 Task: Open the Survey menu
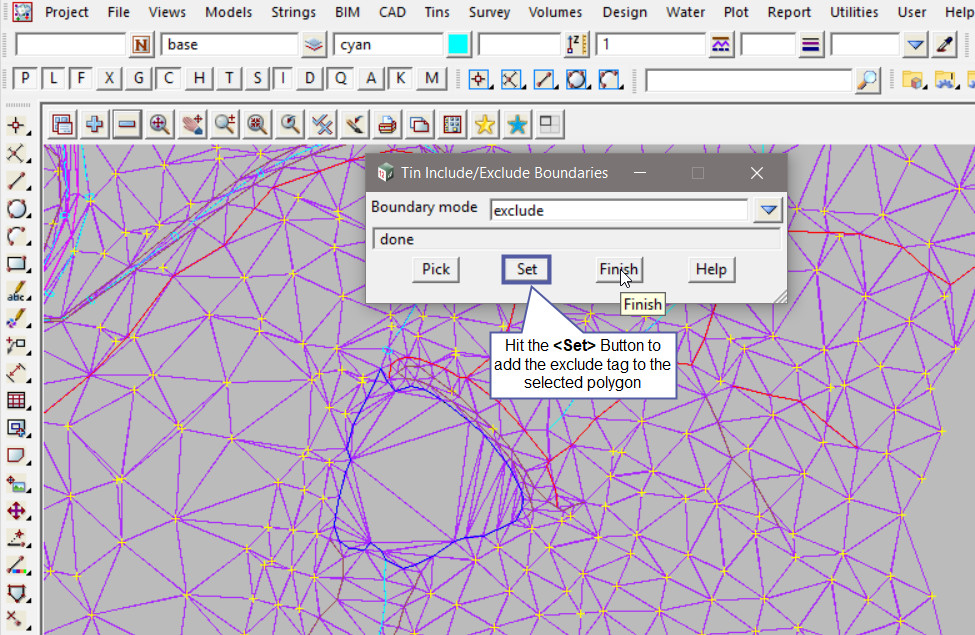click(x=489, y=12)
